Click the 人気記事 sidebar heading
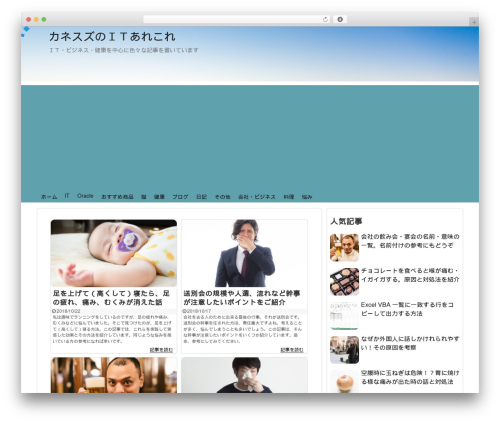500x423 pixels. coord(346,221)
